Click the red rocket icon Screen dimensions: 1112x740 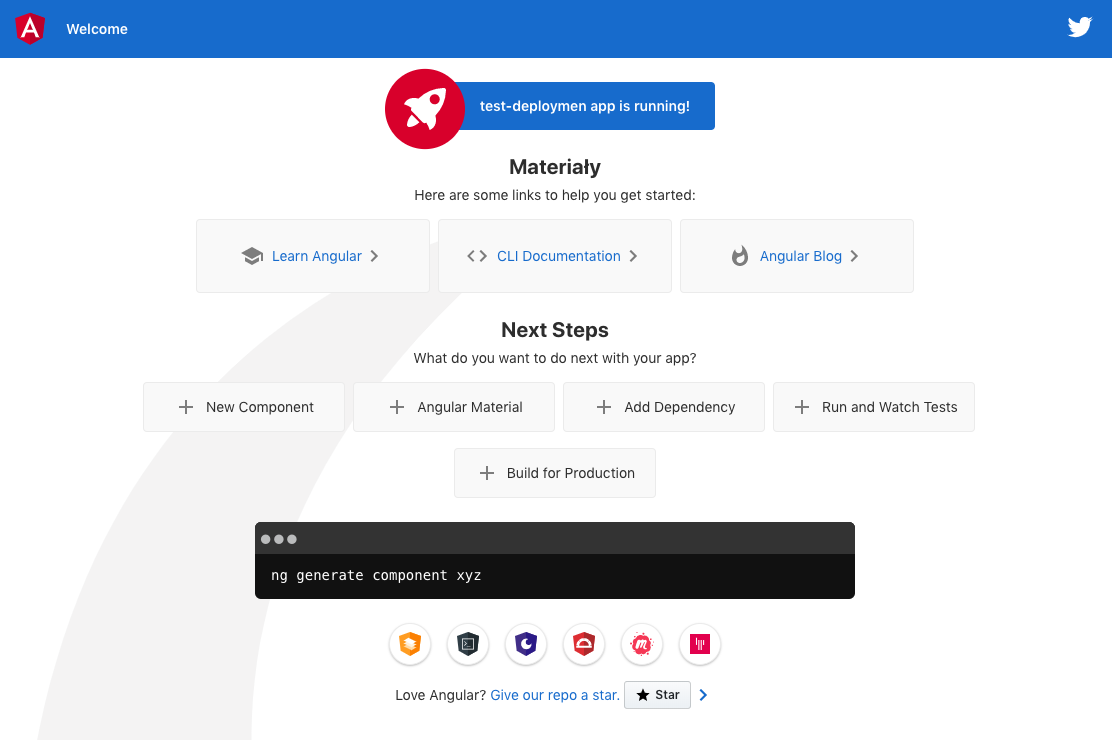[x=425, y=109]
